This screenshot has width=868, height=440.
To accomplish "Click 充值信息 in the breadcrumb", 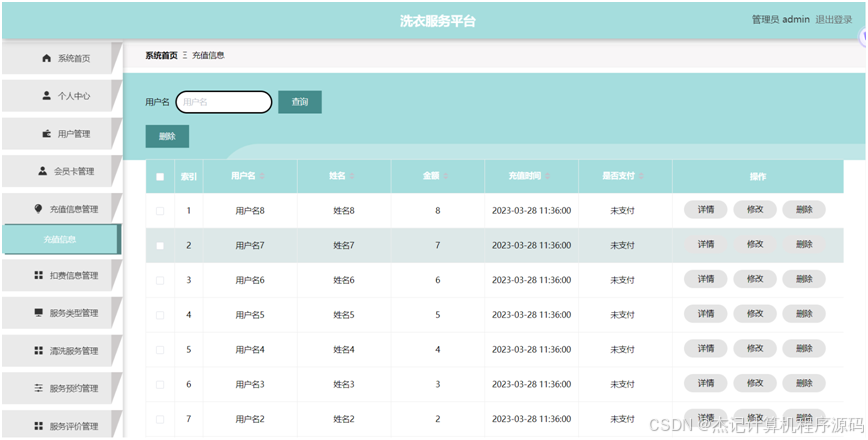I will [208, 55].
